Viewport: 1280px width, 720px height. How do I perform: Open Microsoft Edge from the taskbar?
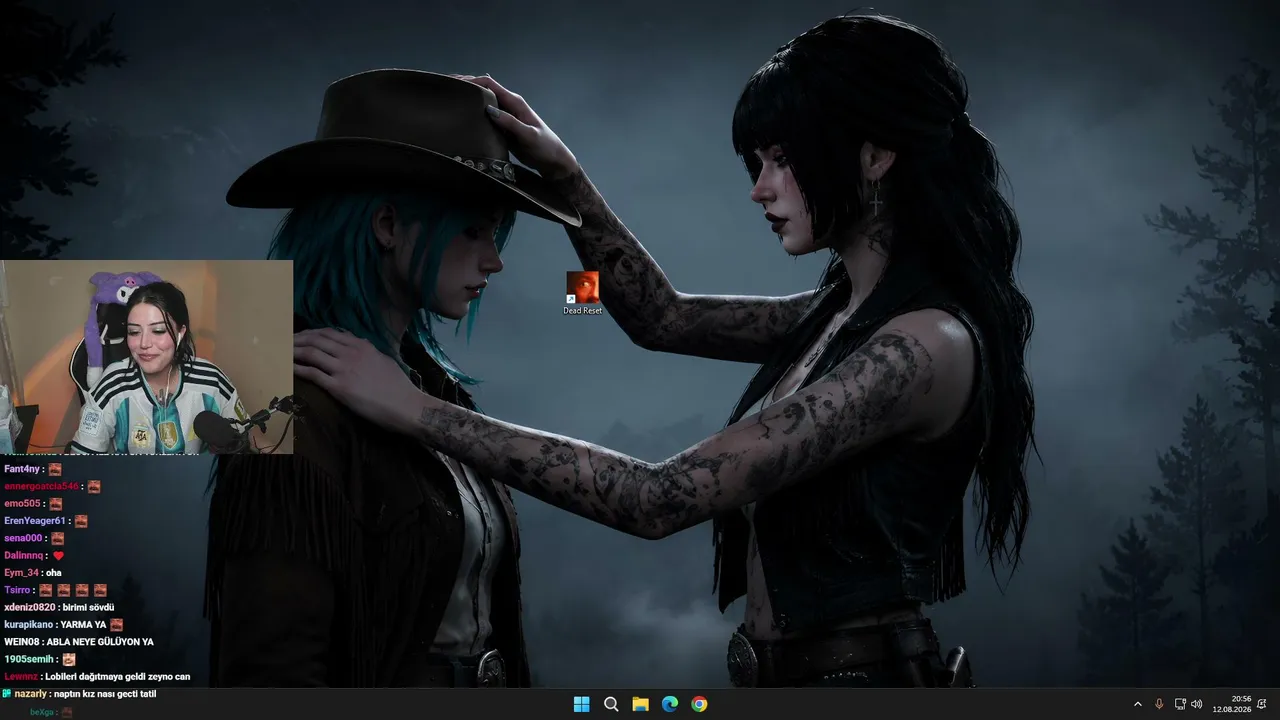click(x=670, y=704)
